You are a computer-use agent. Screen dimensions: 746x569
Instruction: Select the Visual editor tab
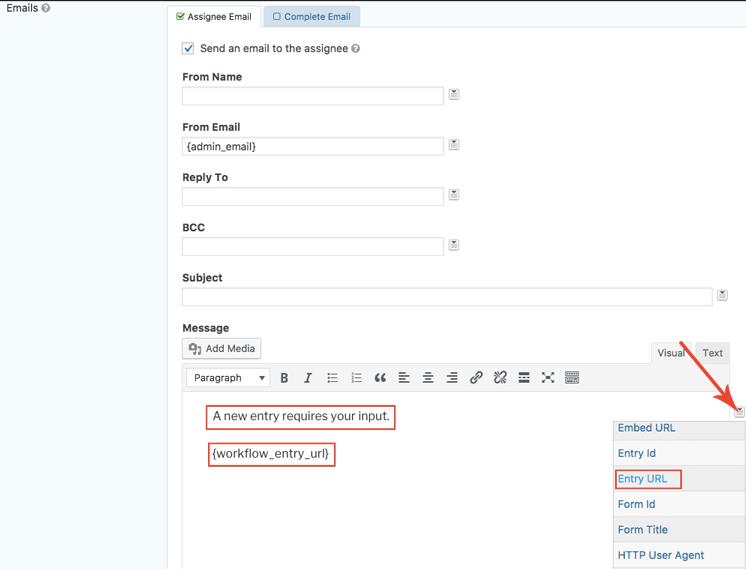coord(671,353)
